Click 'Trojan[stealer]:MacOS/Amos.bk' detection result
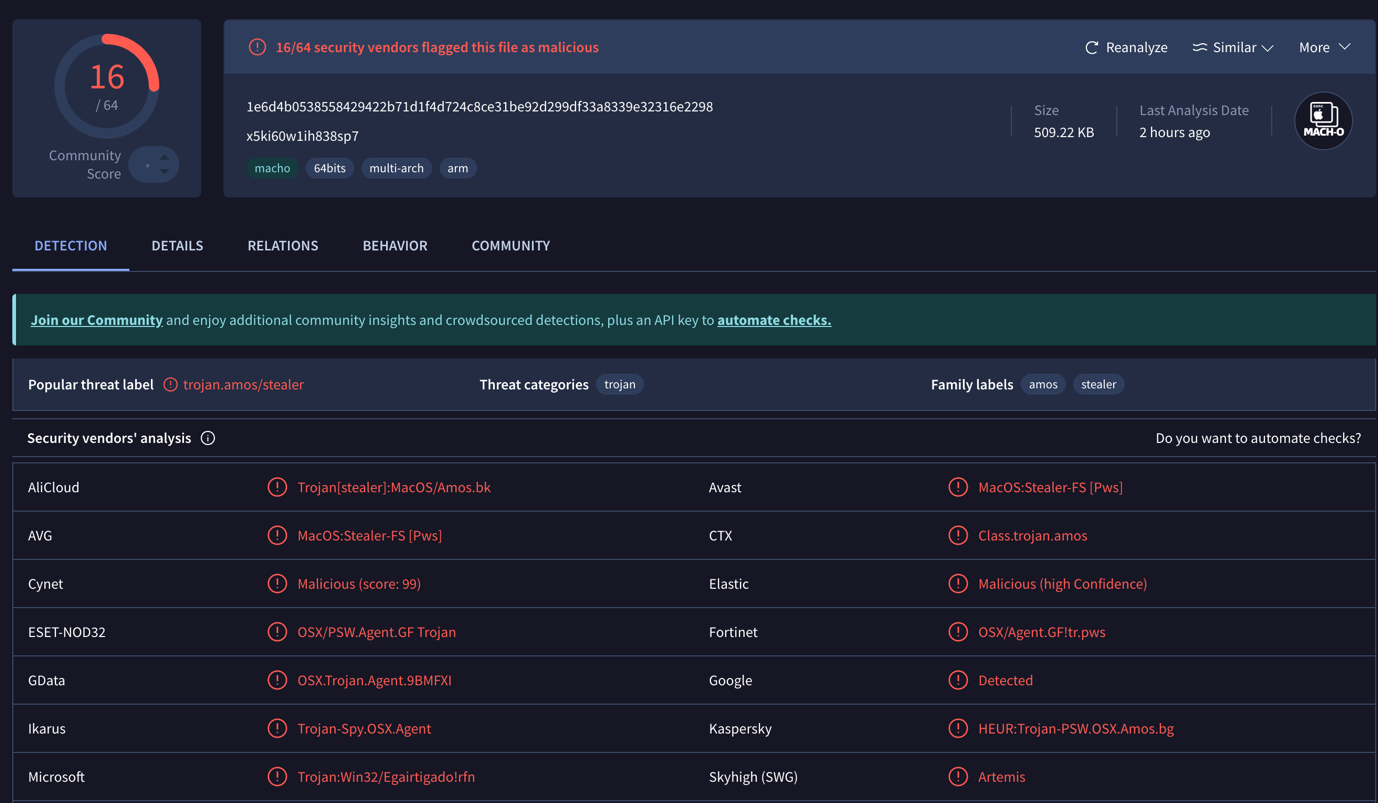Image resolution: width=1378 pixels, height=803 pixels. pos(394,487)
